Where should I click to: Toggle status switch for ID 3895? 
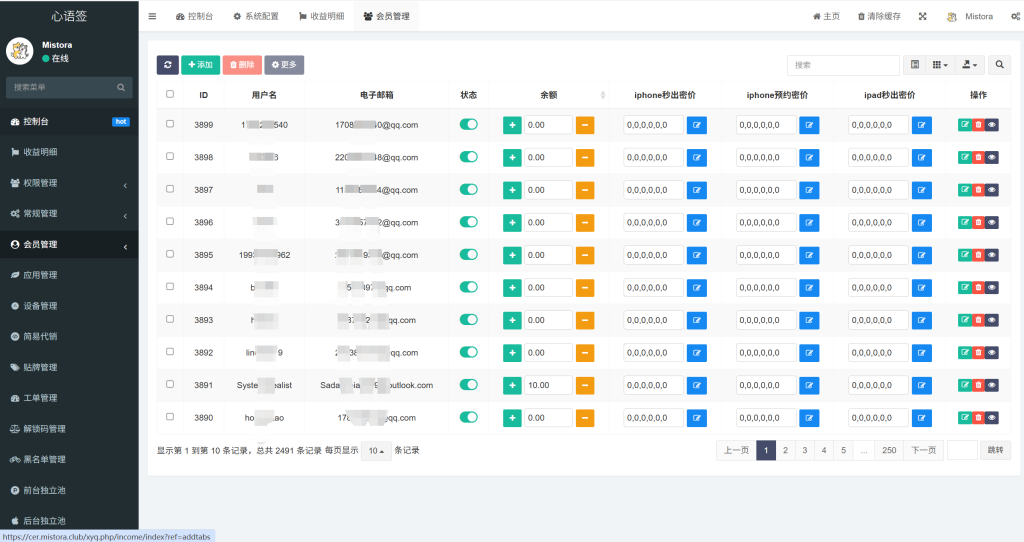[468, 255]
